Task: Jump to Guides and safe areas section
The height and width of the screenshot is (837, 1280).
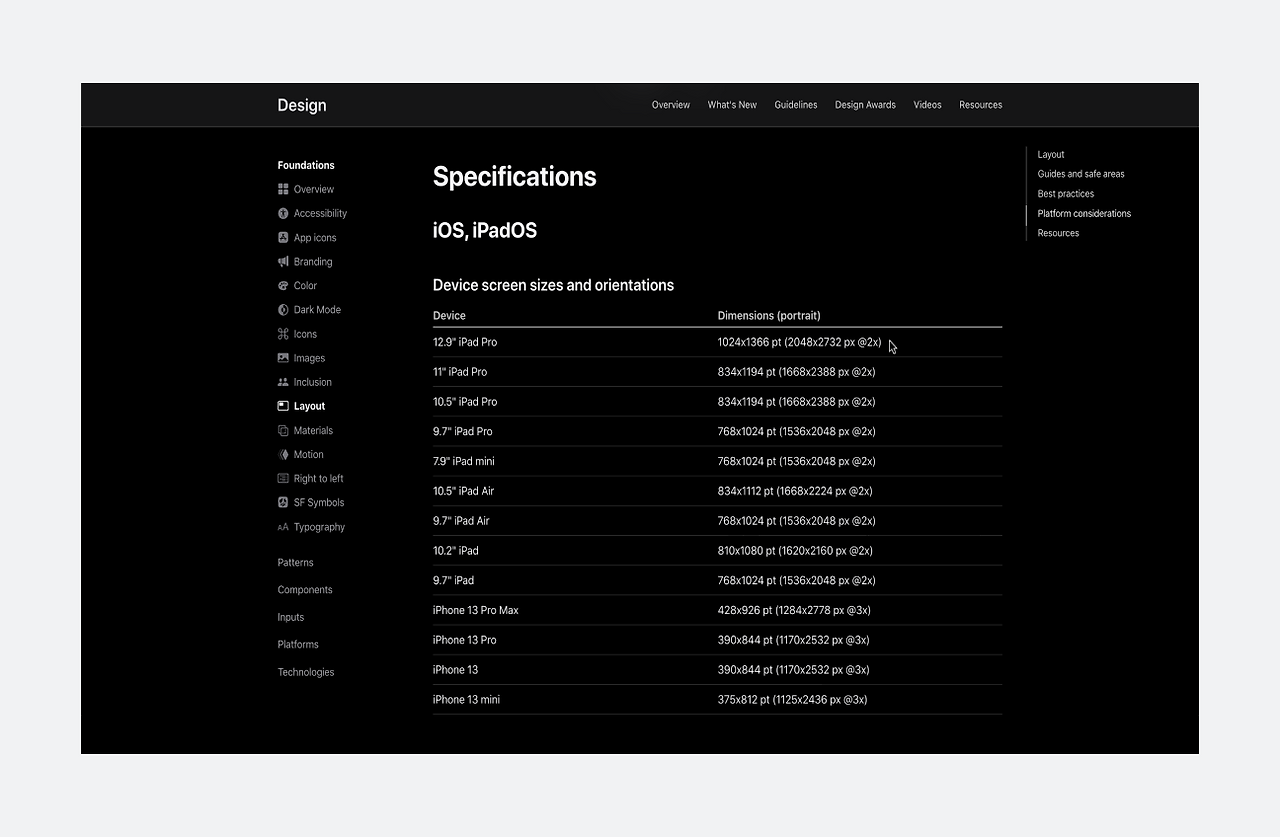Action: pyautogui.click(x=1081, y=174)
